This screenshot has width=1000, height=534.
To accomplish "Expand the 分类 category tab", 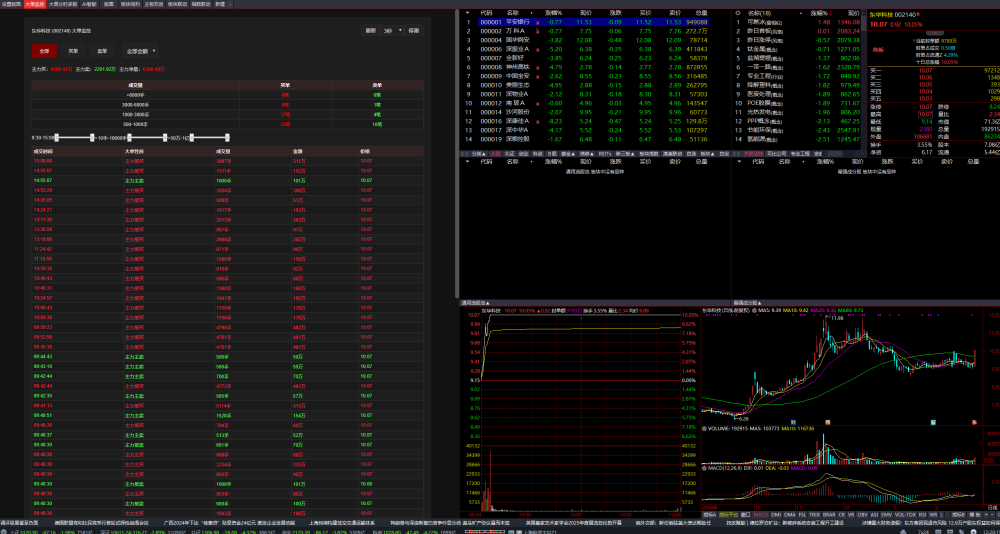I will [x=480, y=154].
